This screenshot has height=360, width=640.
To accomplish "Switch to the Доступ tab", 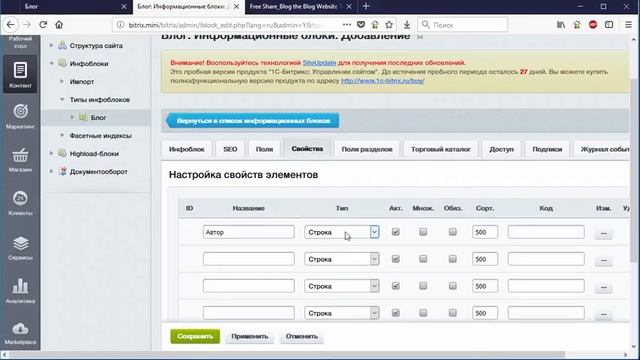I will click(501, 149).
